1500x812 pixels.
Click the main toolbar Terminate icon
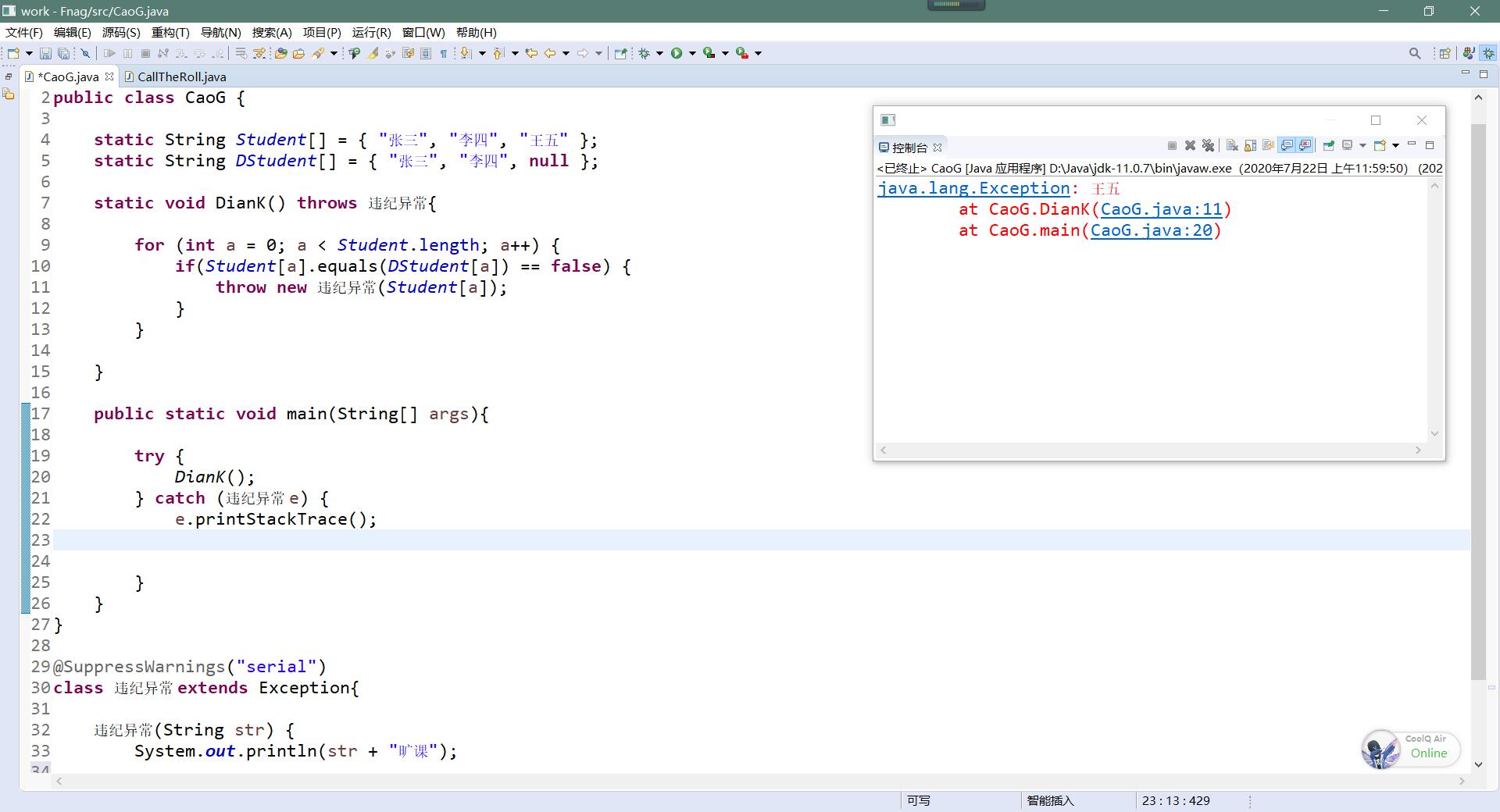click(145, 53)
